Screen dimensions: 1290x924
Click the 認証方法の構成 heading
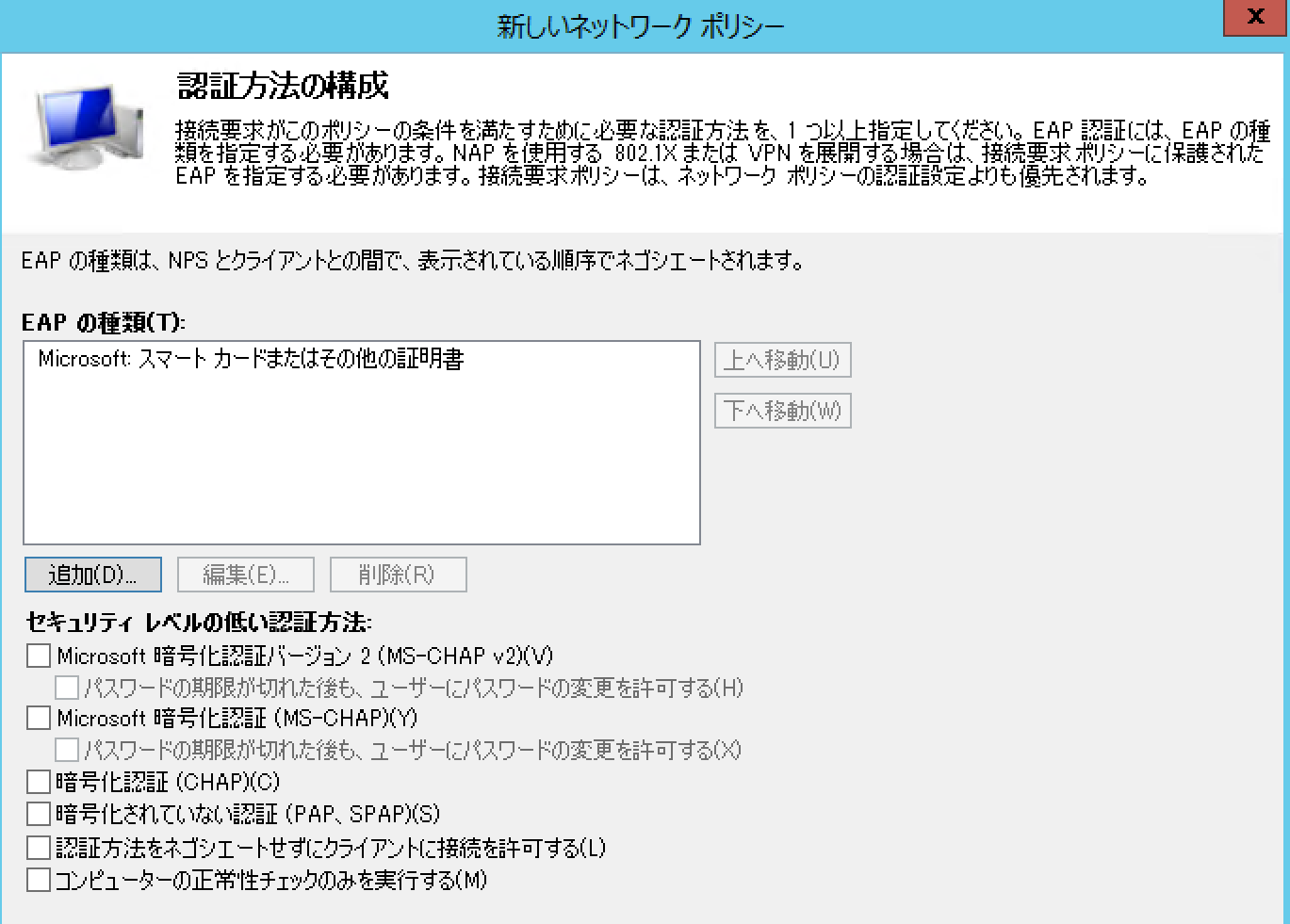(283, 86)
